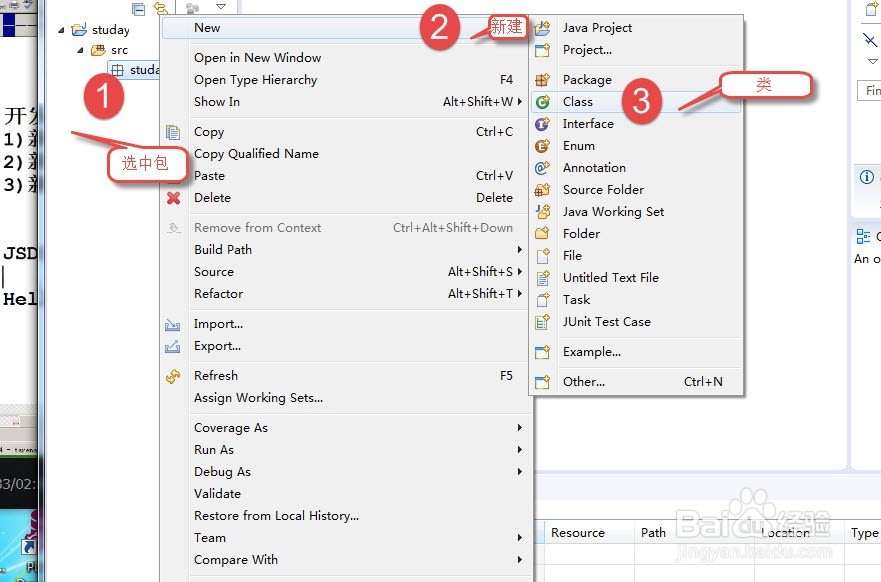Click the Outline view icon at right
The width and height of the screenshot is (881, 582).
click(x=863, y=237)
